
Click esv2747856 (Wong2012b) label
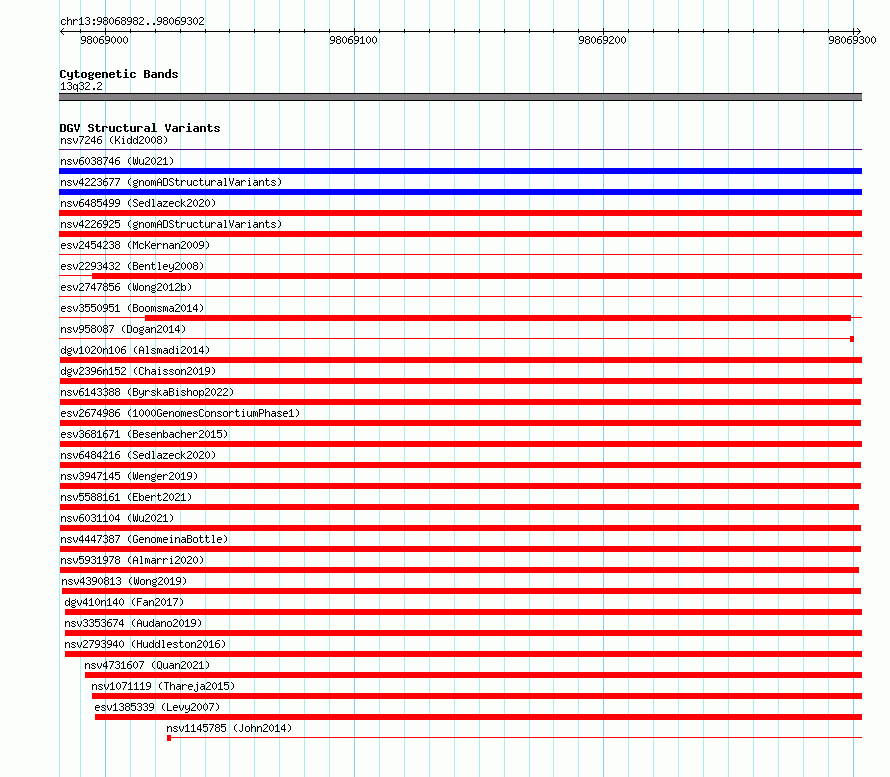(x=126, y=287)
